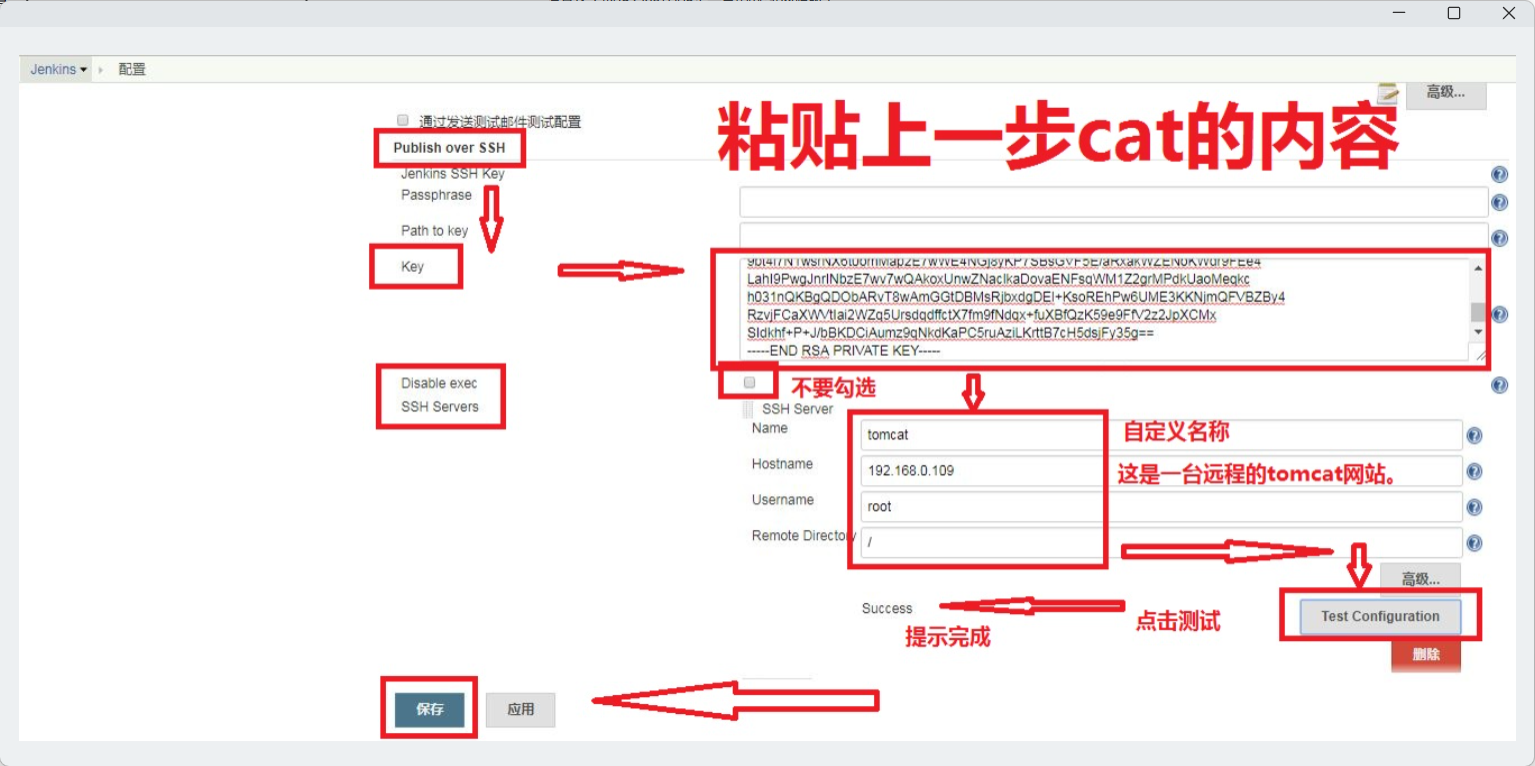This screenshot has width=1535, height=766.
Task: Save the configuration with 保存
Action: [430, 709]
